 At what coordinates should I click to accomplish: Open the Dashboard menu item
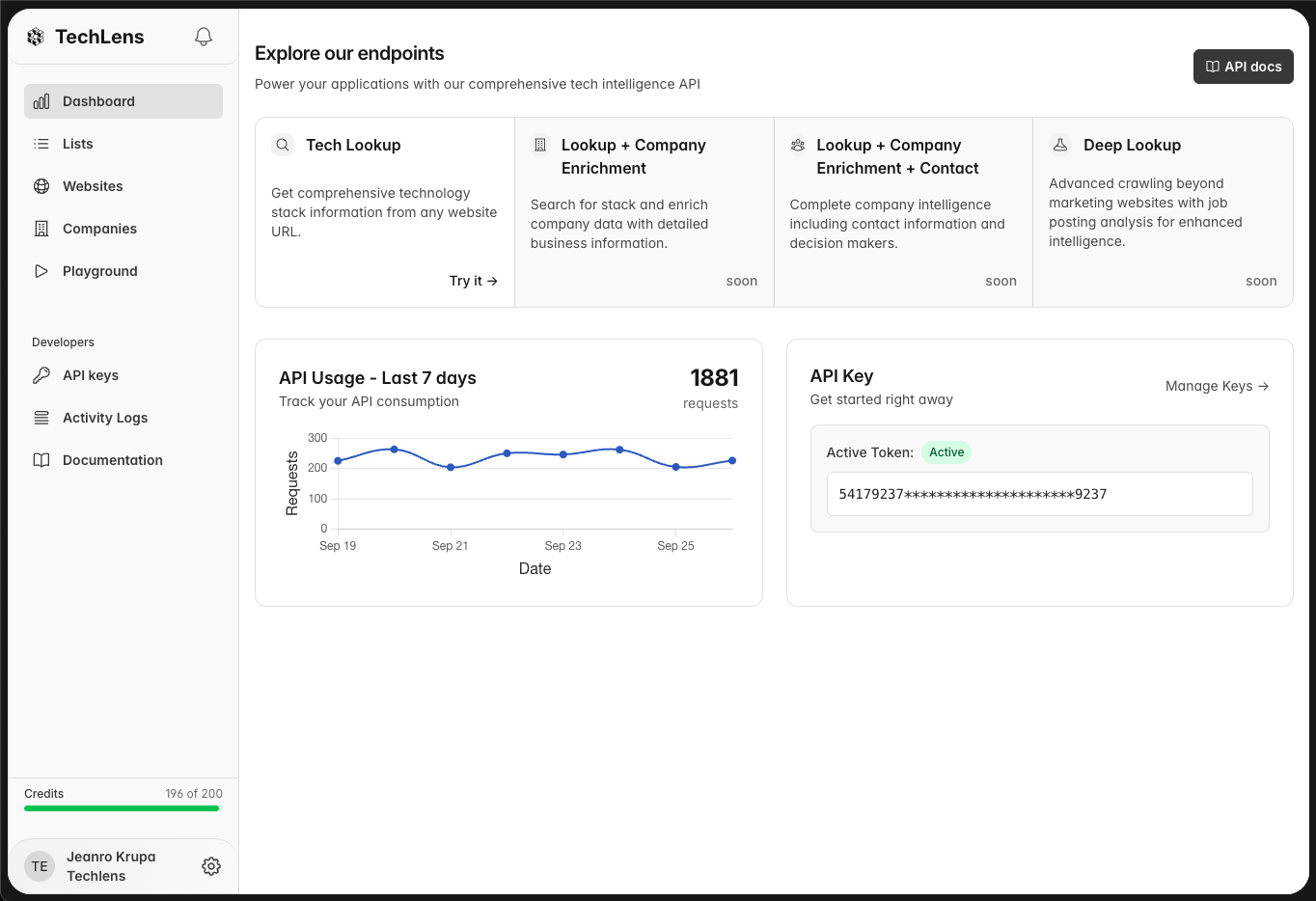123,101
